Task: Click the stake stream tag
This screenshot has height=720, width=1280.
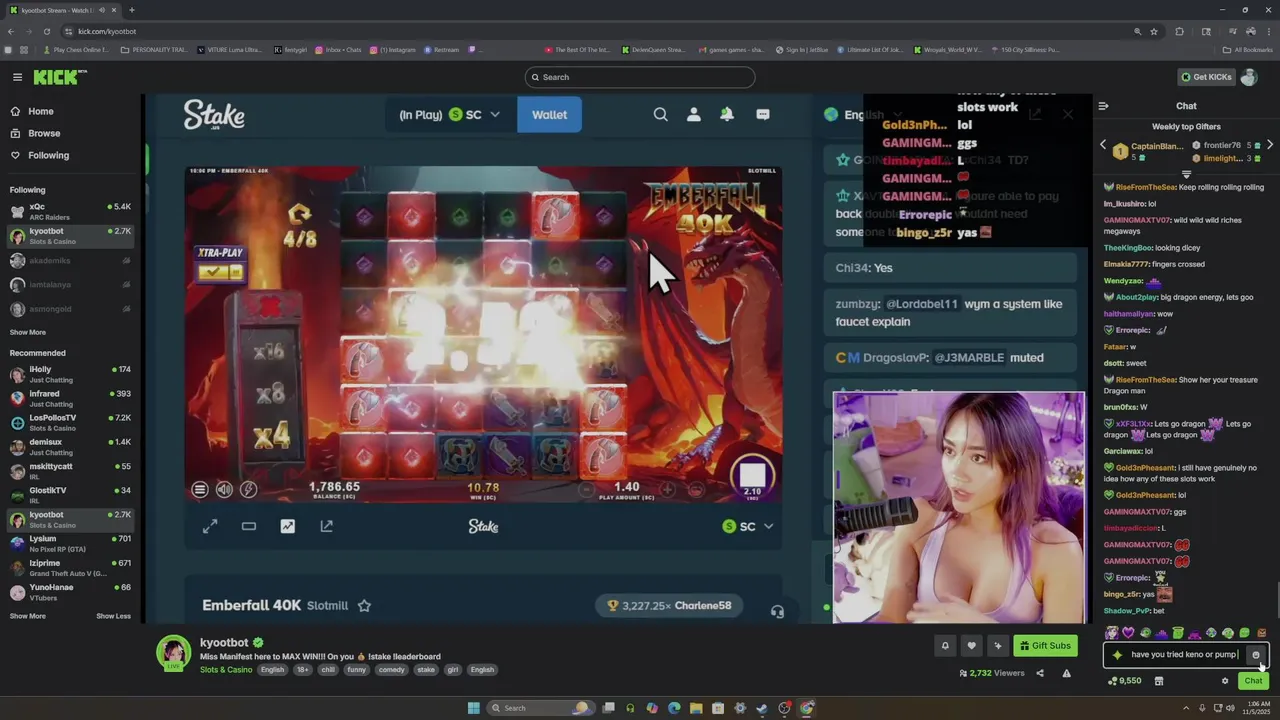Action: pos(426,670)
